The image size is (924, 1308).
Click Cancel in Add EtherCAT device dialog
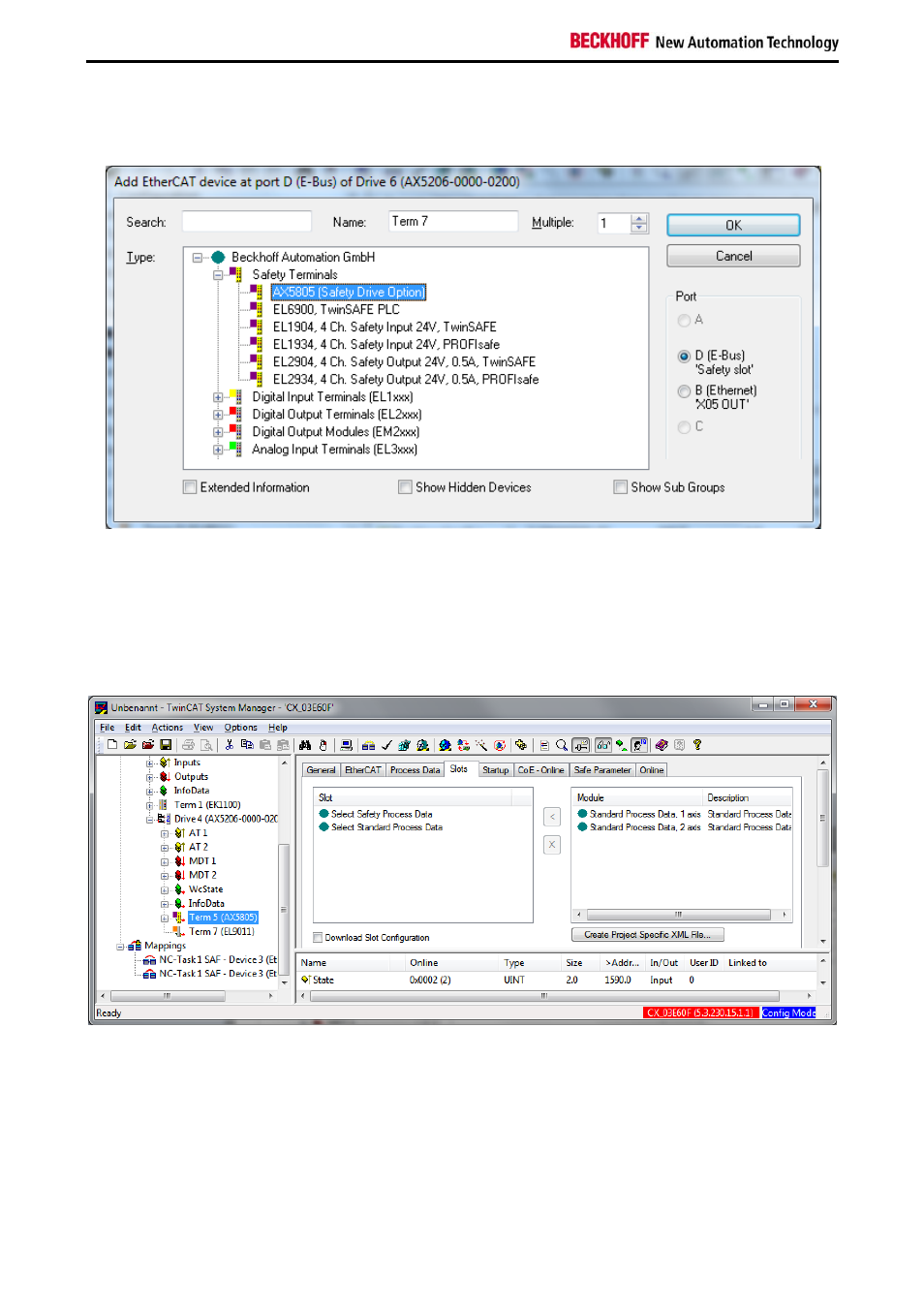click(x=733, y=256)
